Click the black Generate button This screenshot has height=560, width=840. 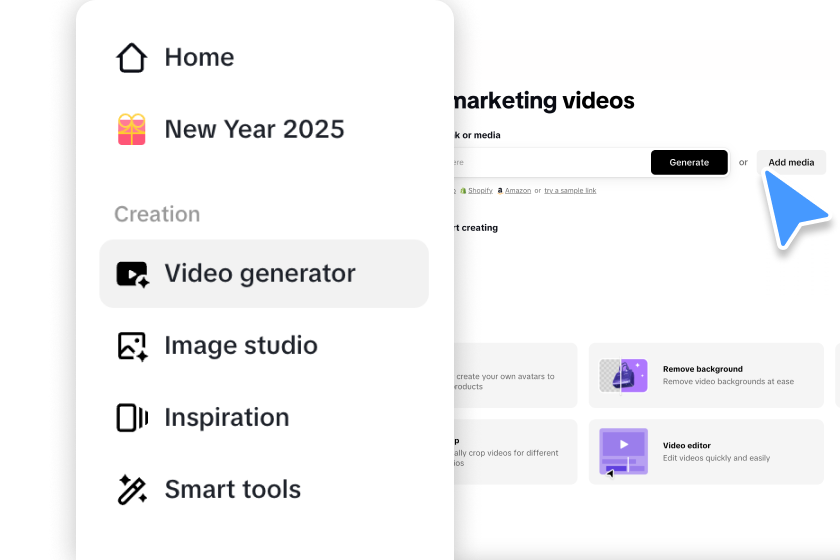[x=689, y=162]
